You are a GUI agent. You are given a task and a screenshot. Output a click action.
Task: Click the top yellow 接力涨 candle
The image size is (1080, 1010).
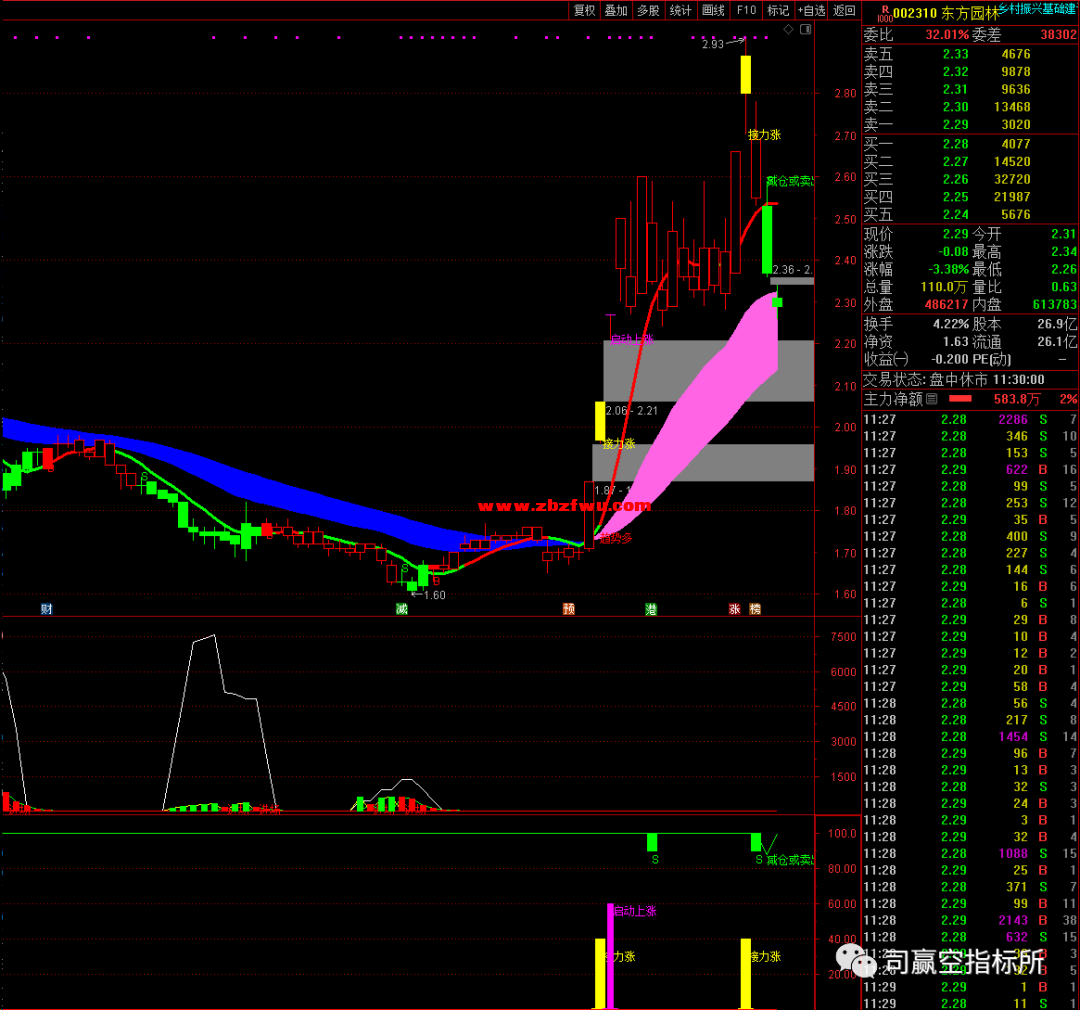click(745, 74)
